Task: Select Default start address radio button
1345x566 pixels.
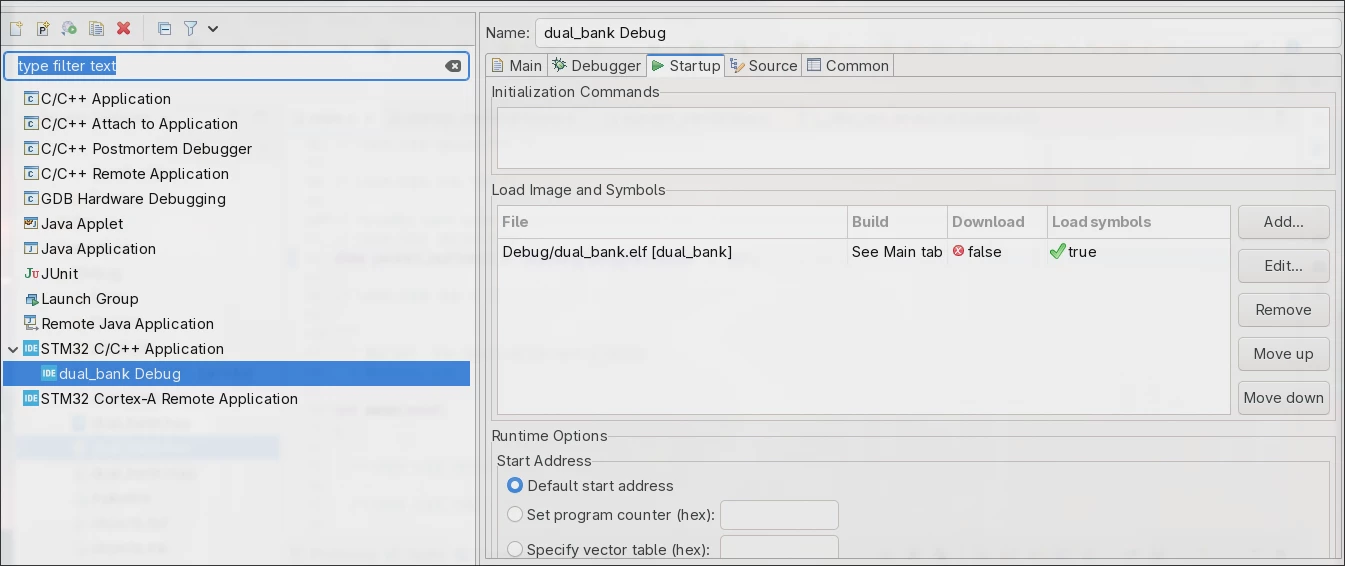Action: (515, 486)
